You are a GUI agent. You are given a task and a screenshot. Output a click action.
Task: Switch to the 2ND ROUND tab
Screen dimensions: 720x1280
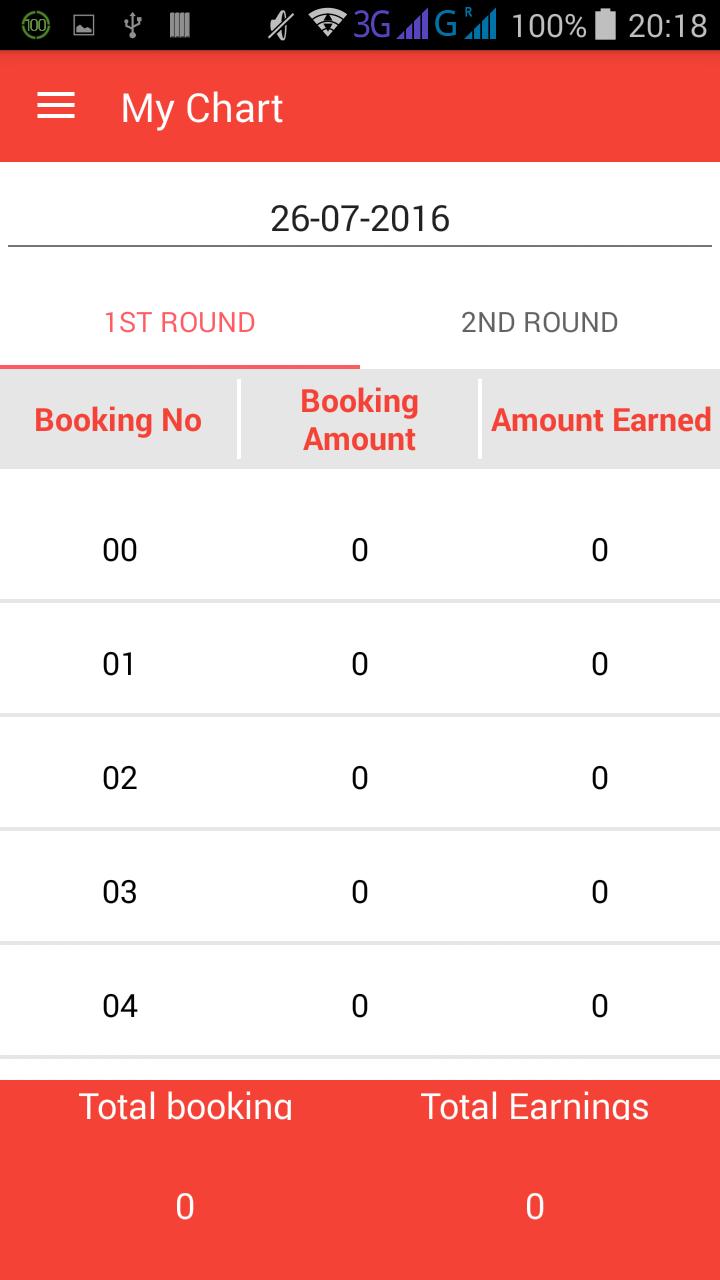(539, 323)
